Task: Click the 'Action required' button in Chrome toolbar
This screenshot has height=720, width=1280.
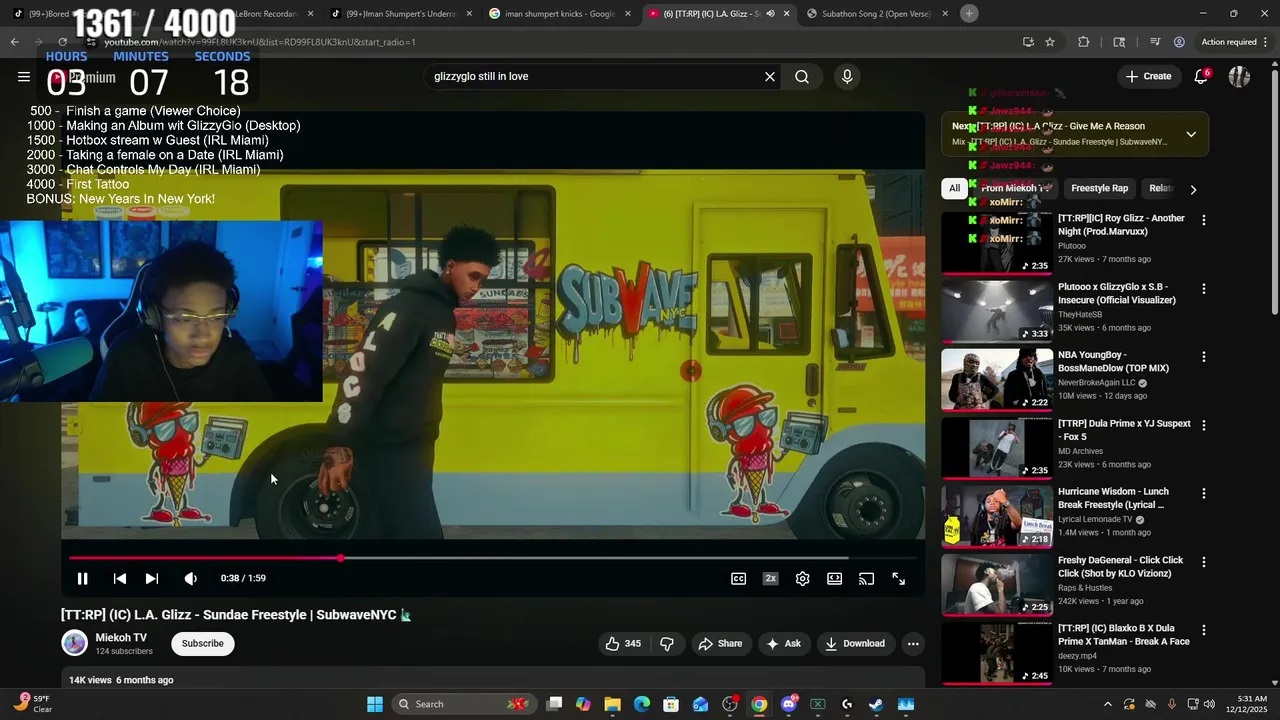Action: 1229,42
